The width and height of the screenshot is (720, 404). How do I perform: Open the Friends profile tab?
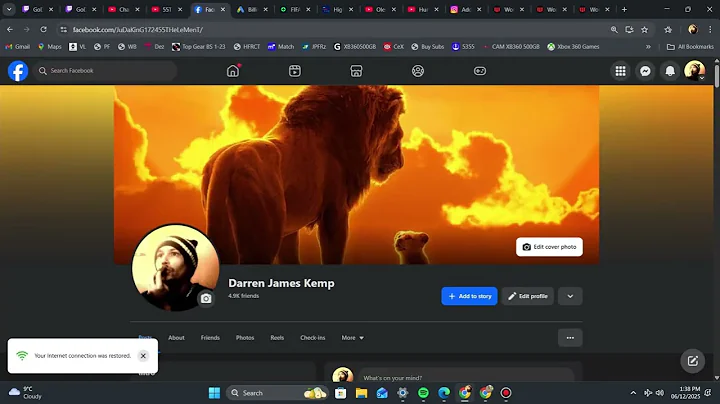210,337
